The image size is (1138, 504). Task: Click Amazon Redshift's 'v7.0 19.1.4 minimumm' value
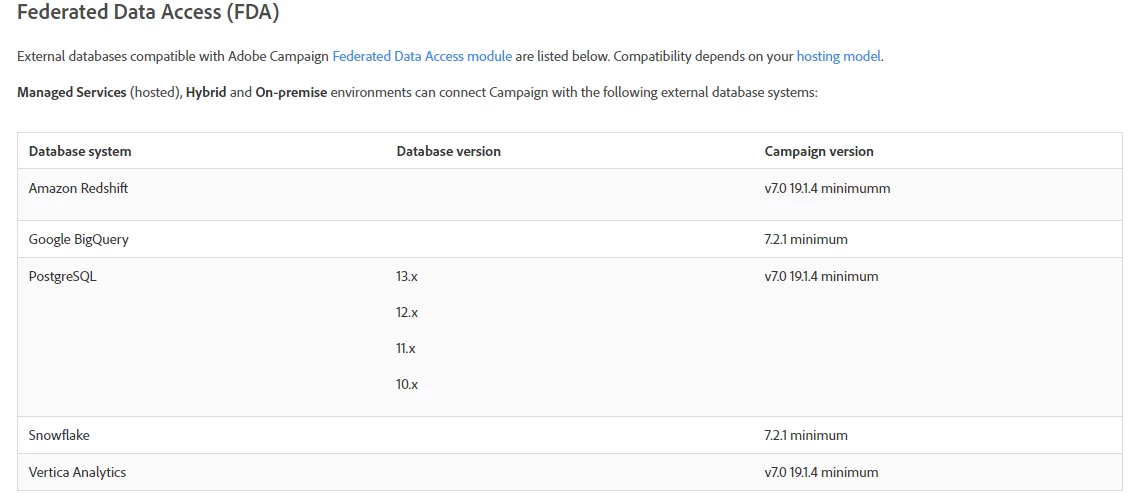coord(827,188)
